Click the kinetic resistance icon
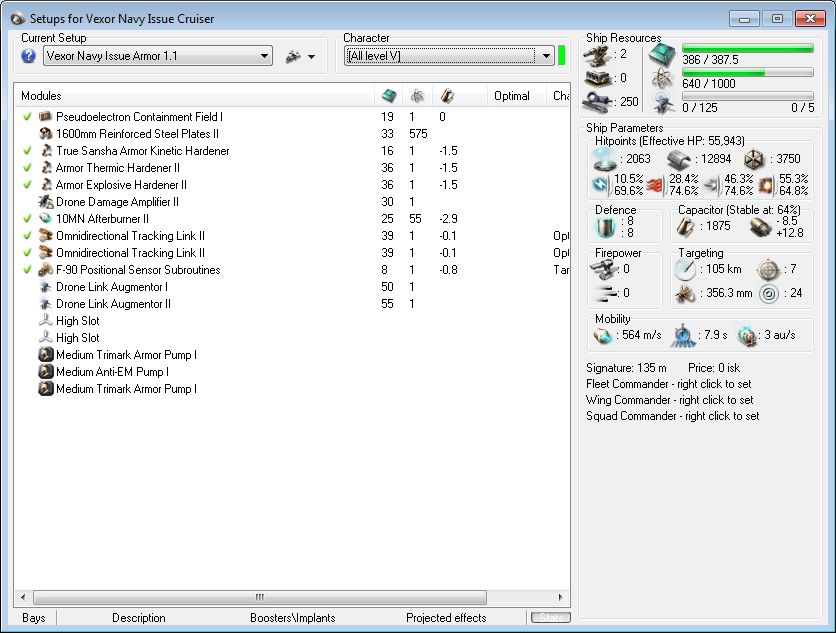Screen dimensions: 836x633 (711, 185)
